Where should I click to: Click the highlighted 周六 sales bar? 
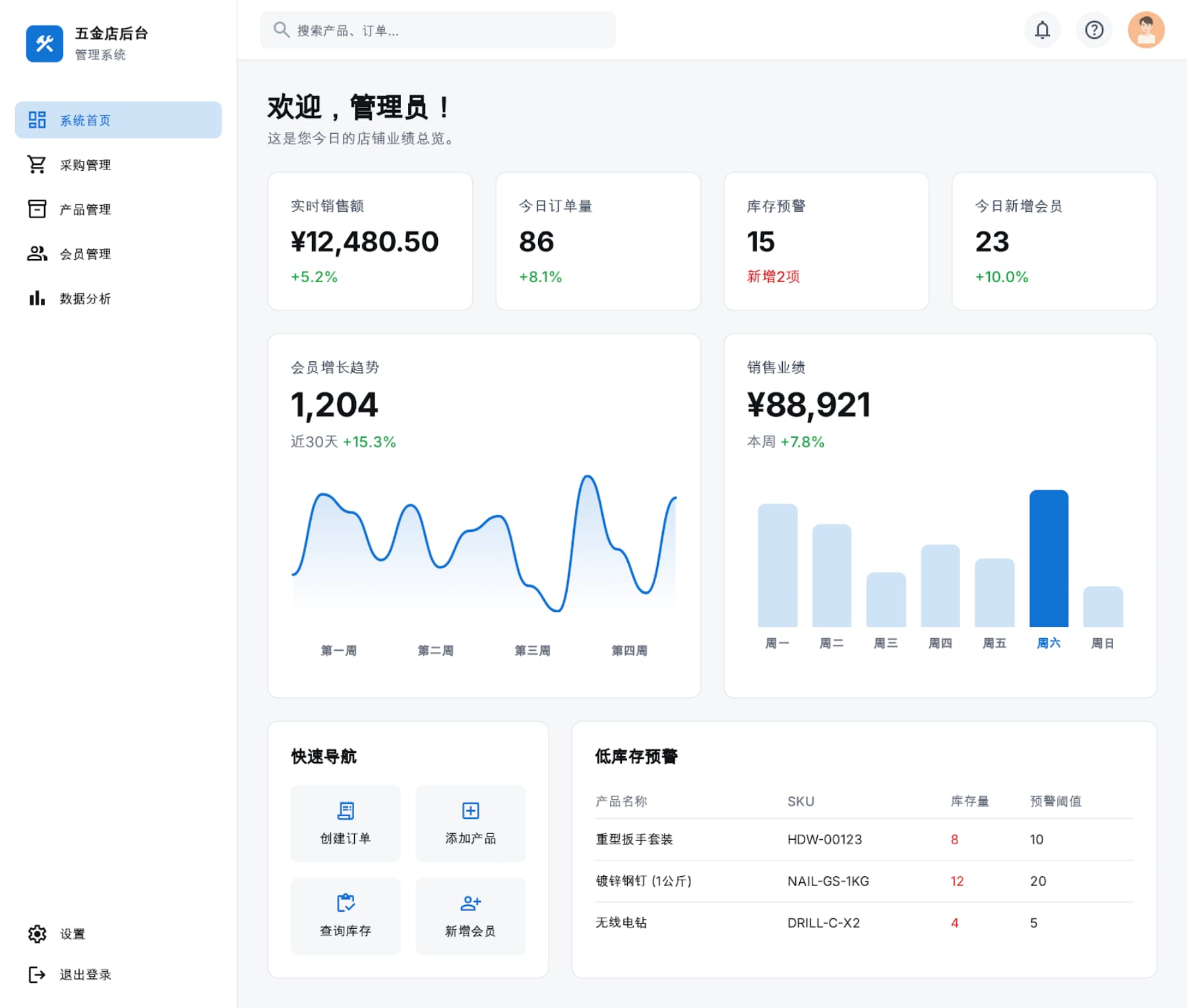(x=1049, y=558)
